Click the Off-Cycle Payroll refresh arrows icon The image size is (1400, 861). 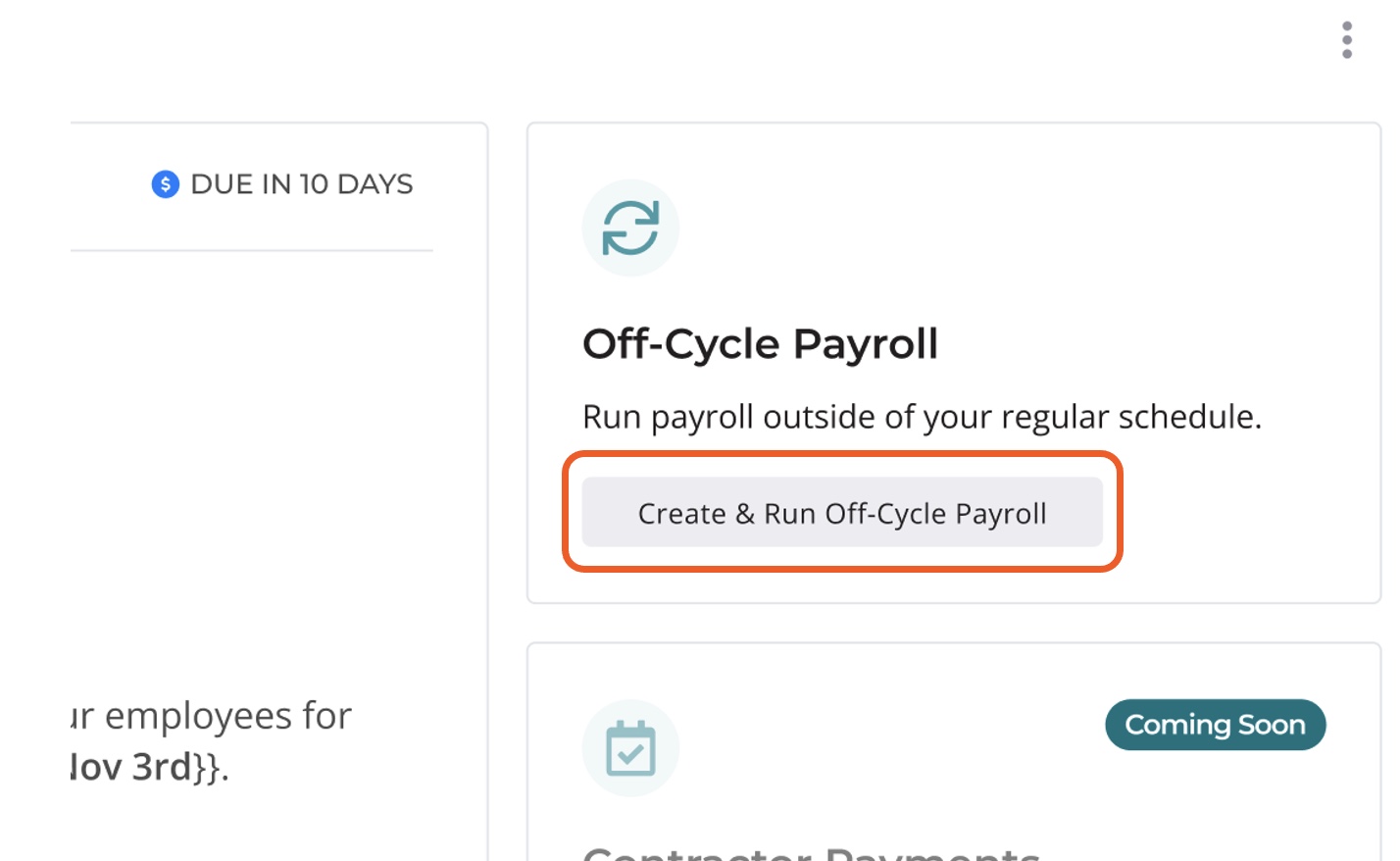pos(630,228)
